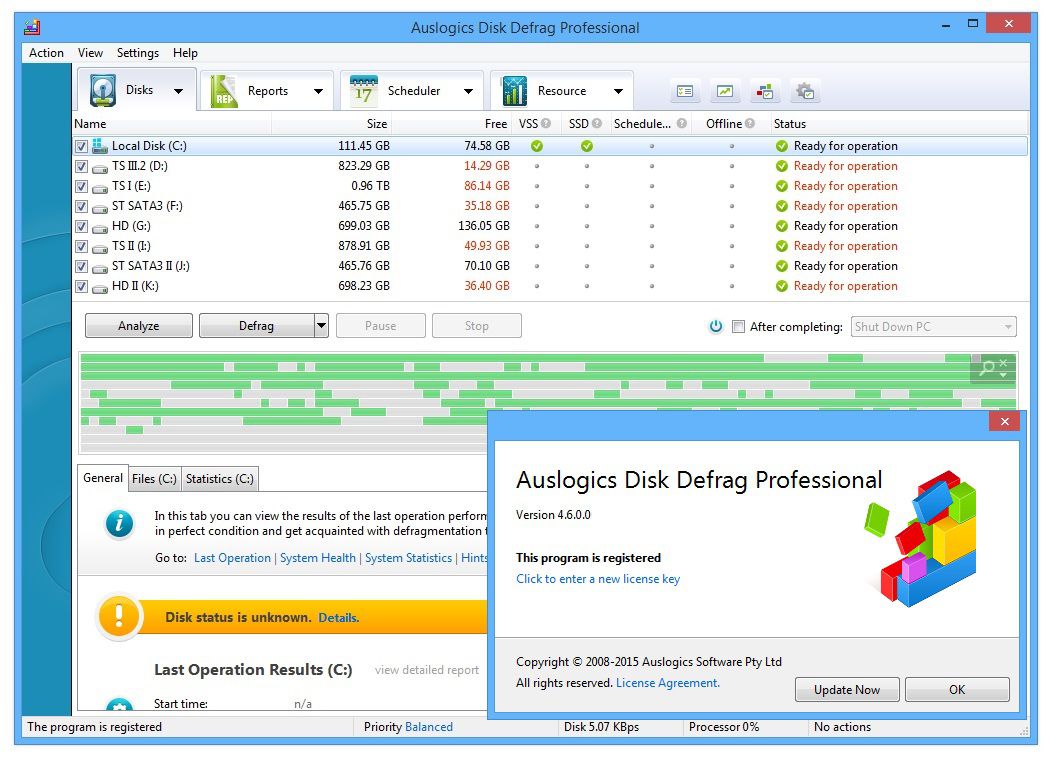Click the checklist view toolbar icon
This screenshot has height=761, width=1051.
(684, 91)
